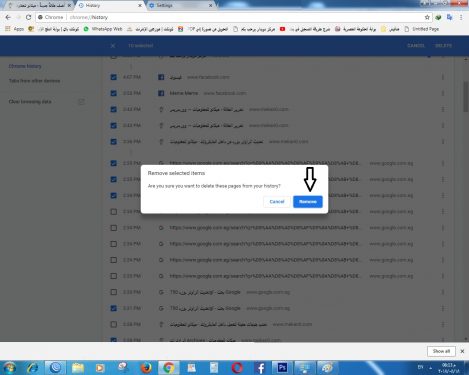Switch to the History tab
The image size is (469, 375).
coord(108,5)
